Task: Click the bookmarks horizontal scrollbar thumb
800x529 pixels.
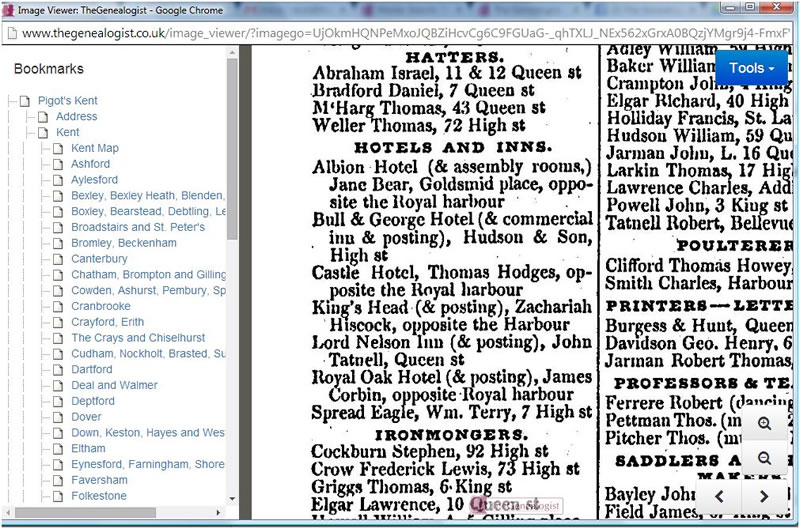Action: [85, 512]
